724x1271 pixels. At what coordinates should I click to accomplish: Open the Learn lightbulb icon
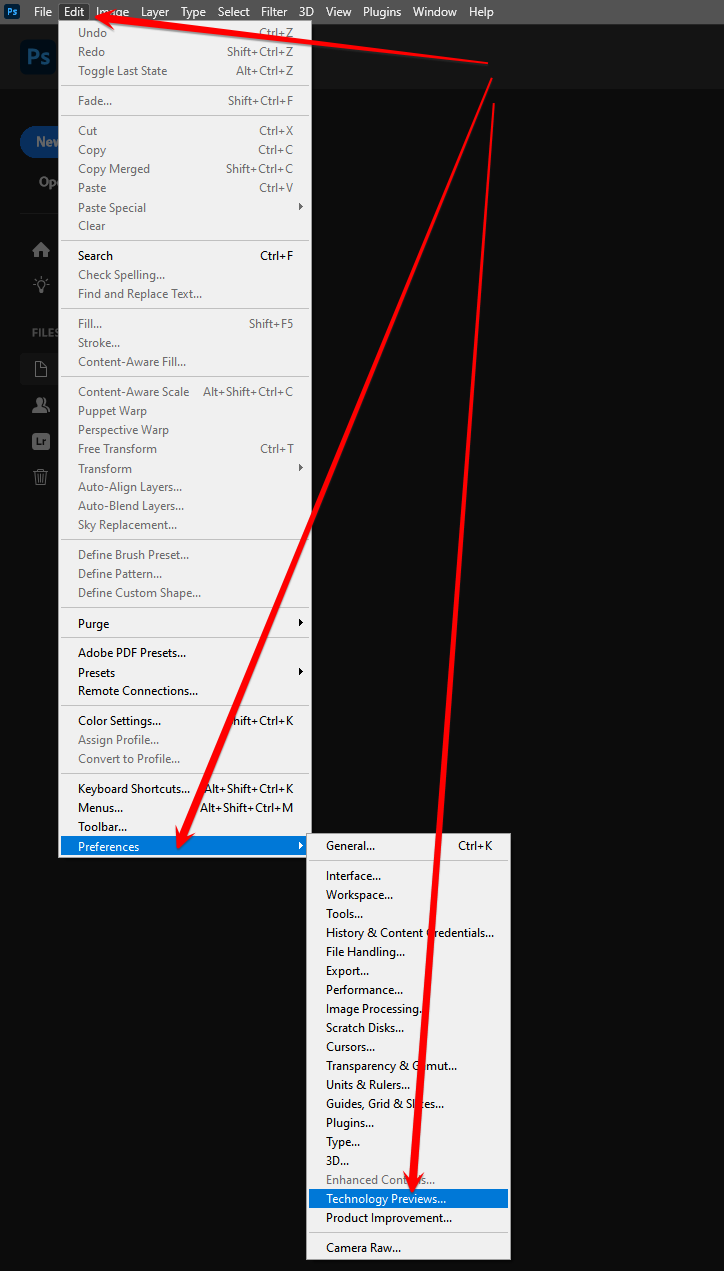(x=41, y=284)
